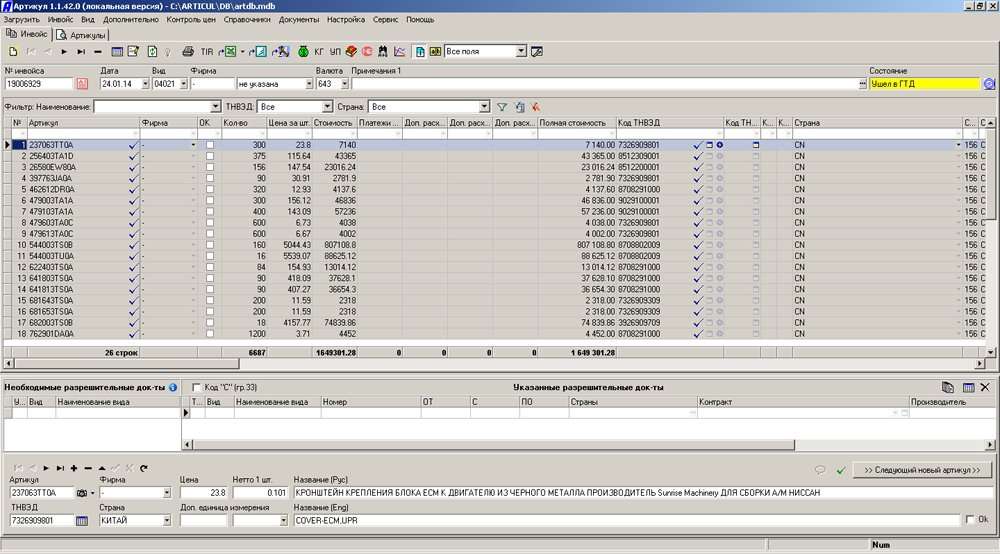
Task: Open the Документы menu
Action: [x=298, y=20]
